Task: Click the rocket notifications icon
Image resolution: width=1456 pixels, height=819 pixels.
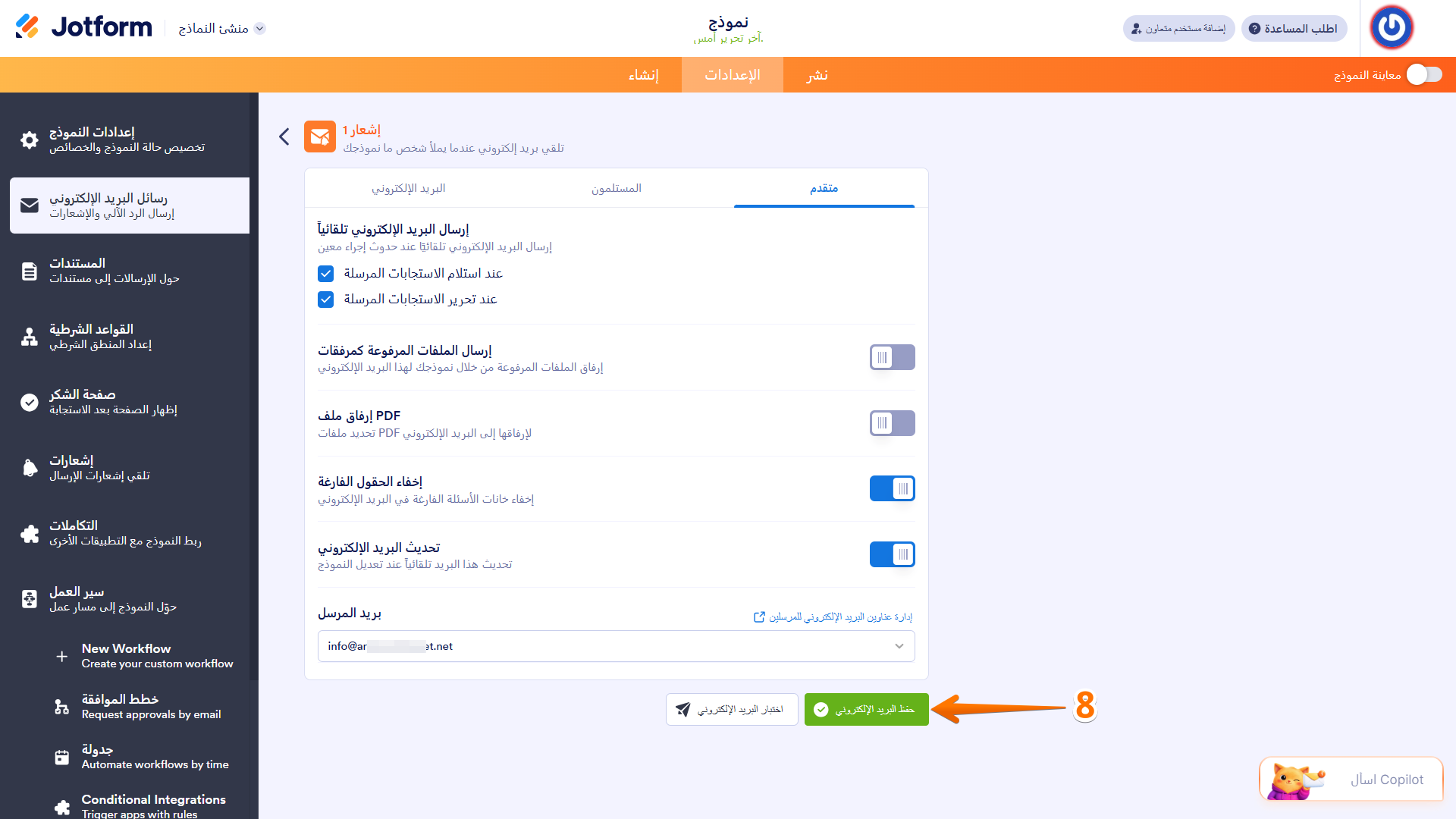Action: point(30,468)
